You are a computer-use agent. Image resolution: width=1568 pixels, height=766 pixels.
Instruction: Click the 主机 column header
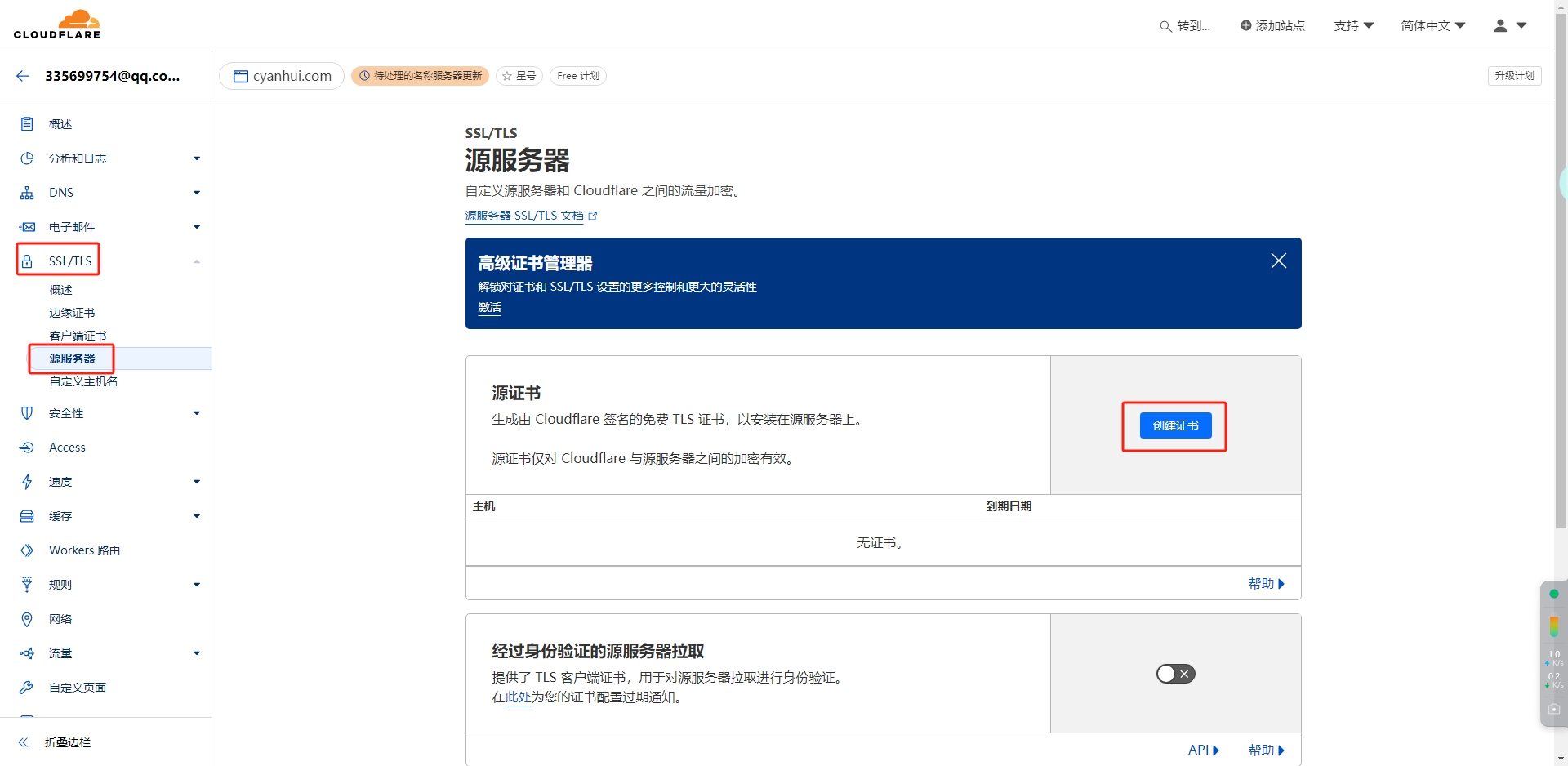[484, 506]
